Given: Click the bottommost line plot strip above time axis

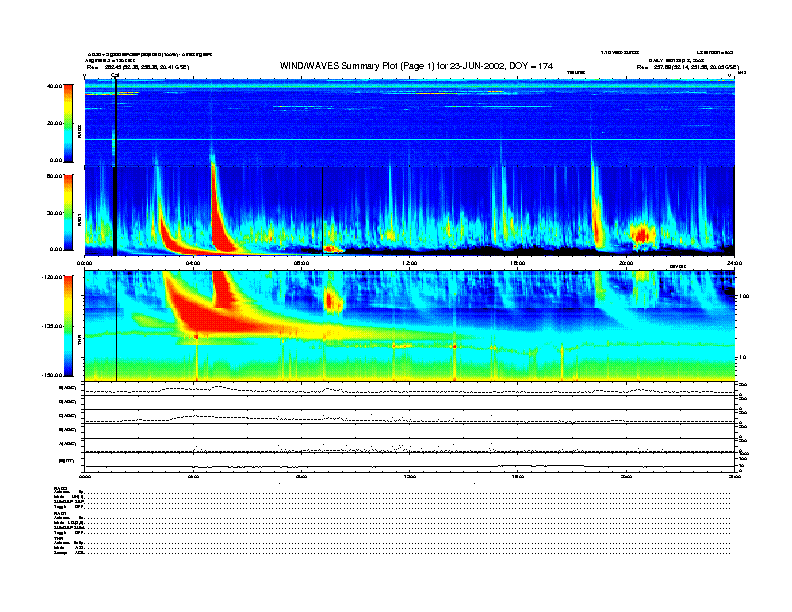Looking at the screenshot, I should coord(409,462).
